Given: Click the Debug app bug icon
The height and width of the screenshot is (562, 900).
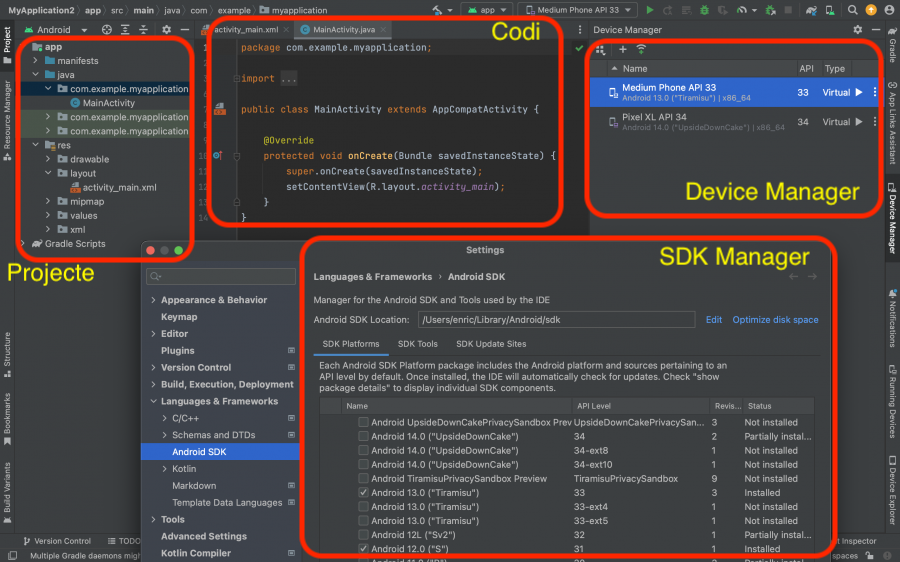Looking at the screenshot, I should 704,10.
